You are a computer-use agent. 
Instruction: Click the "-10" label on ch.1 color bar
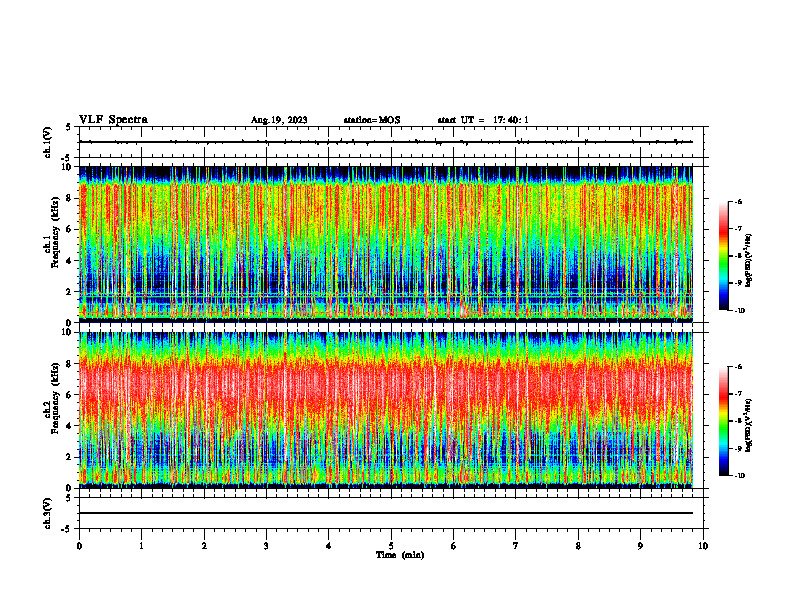point(740,310)
